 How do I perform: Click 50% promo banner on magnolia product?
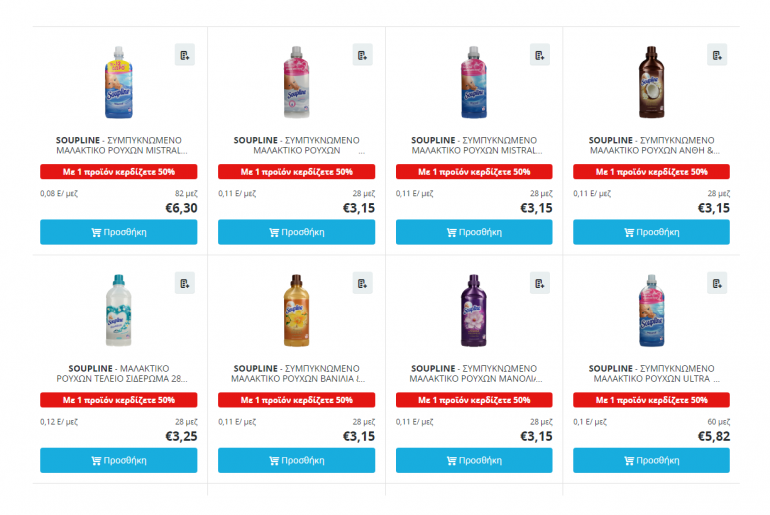[x=473, y=400]
